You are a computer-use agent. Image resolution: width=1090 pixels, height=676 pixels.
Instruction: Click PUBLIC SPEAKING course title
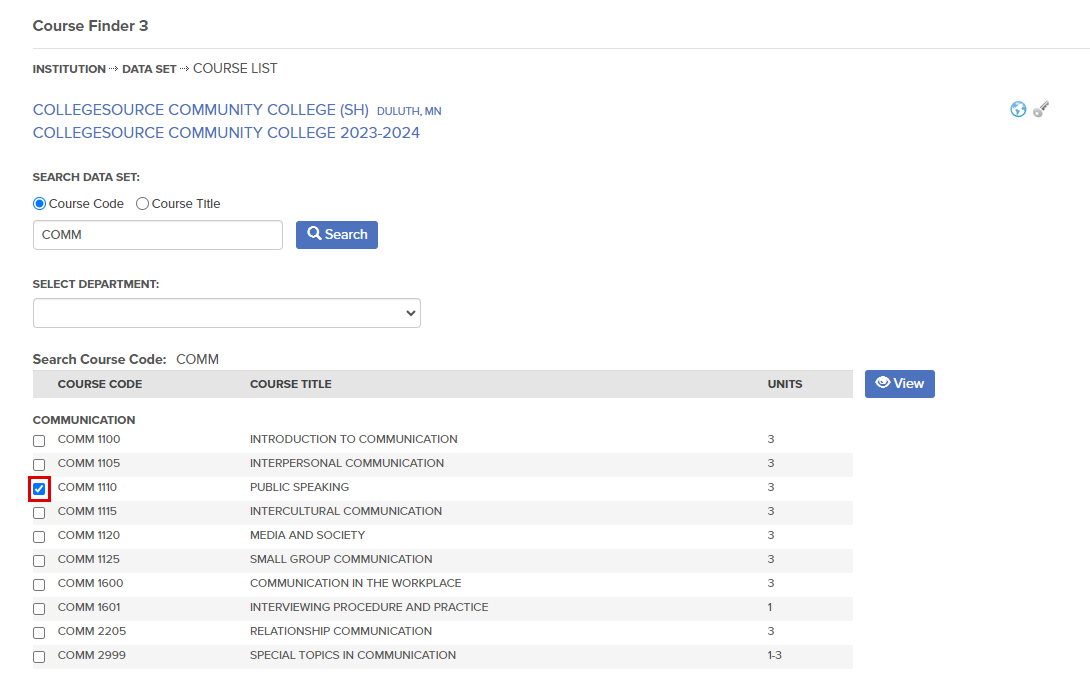click(300, 488)
